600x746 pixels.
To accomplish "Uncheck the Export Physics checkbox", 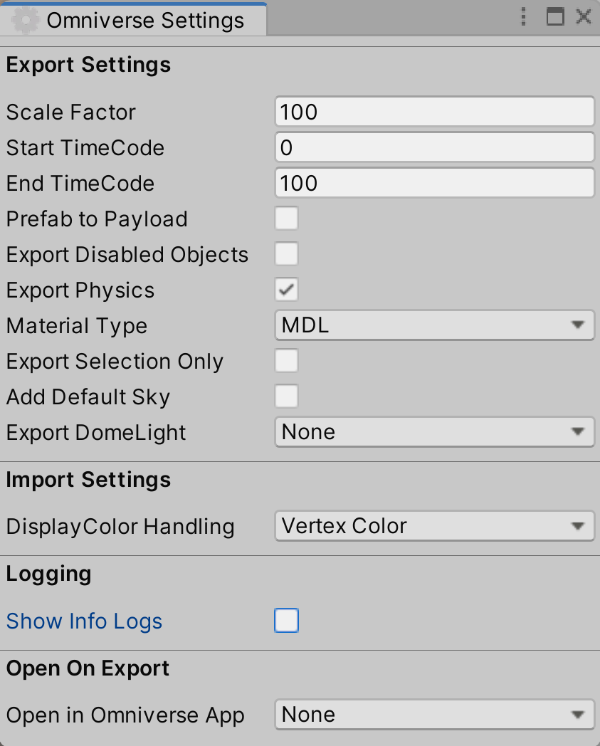I will (x=286, y=290).
